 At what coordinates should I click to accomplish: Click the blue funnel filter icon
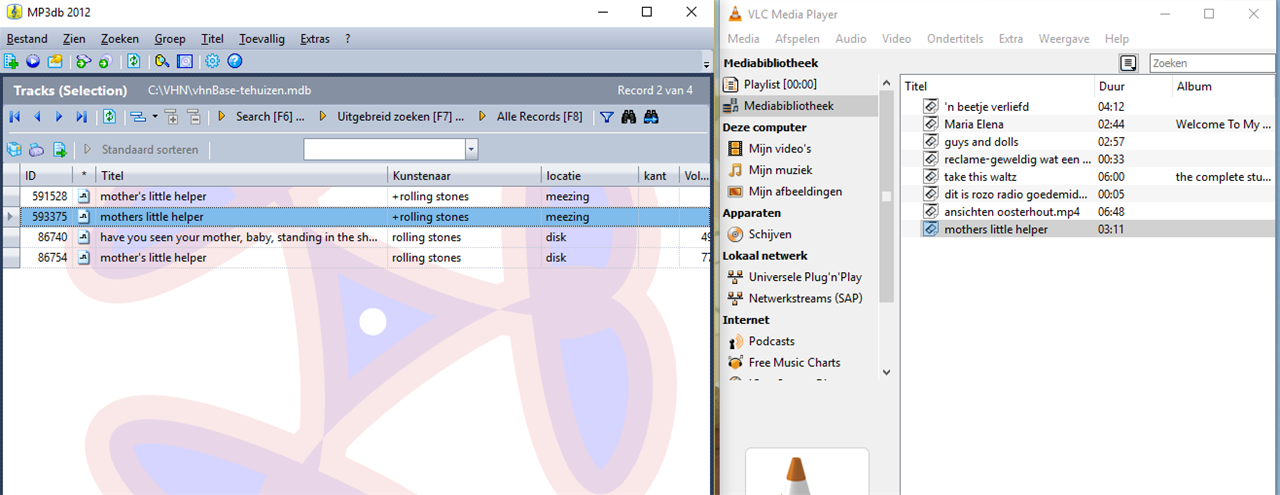[606, 117]
